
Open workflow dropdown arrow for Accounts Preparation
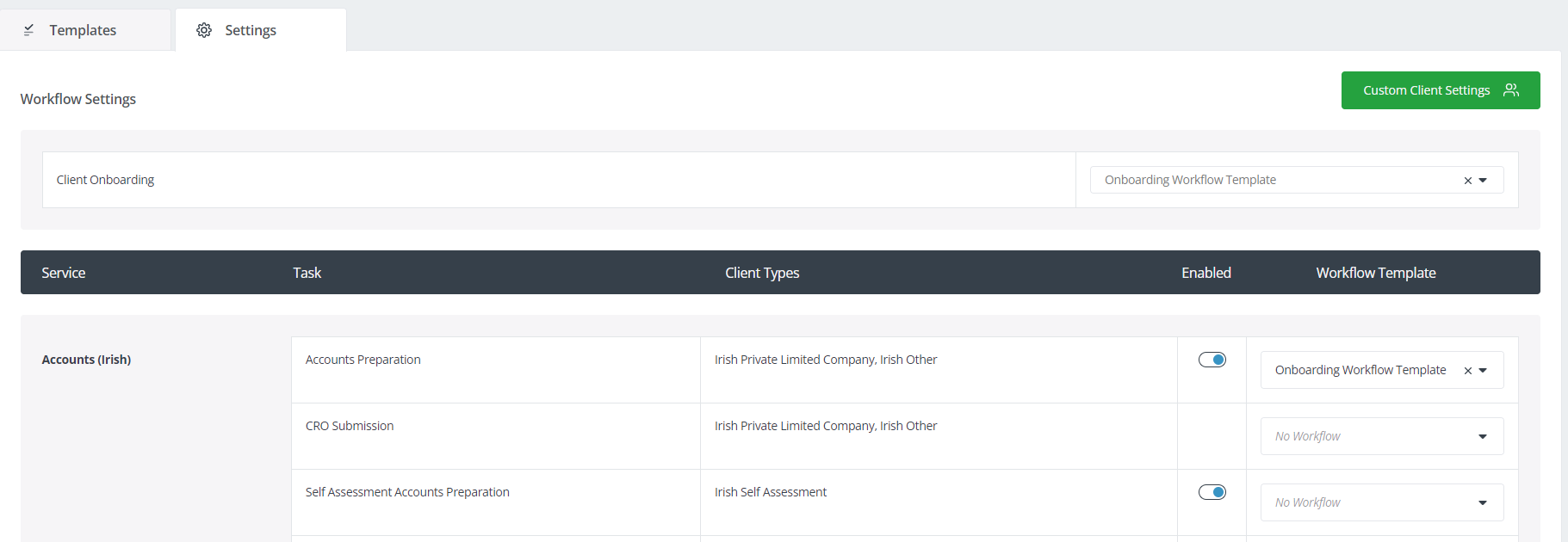(1483, 371)
